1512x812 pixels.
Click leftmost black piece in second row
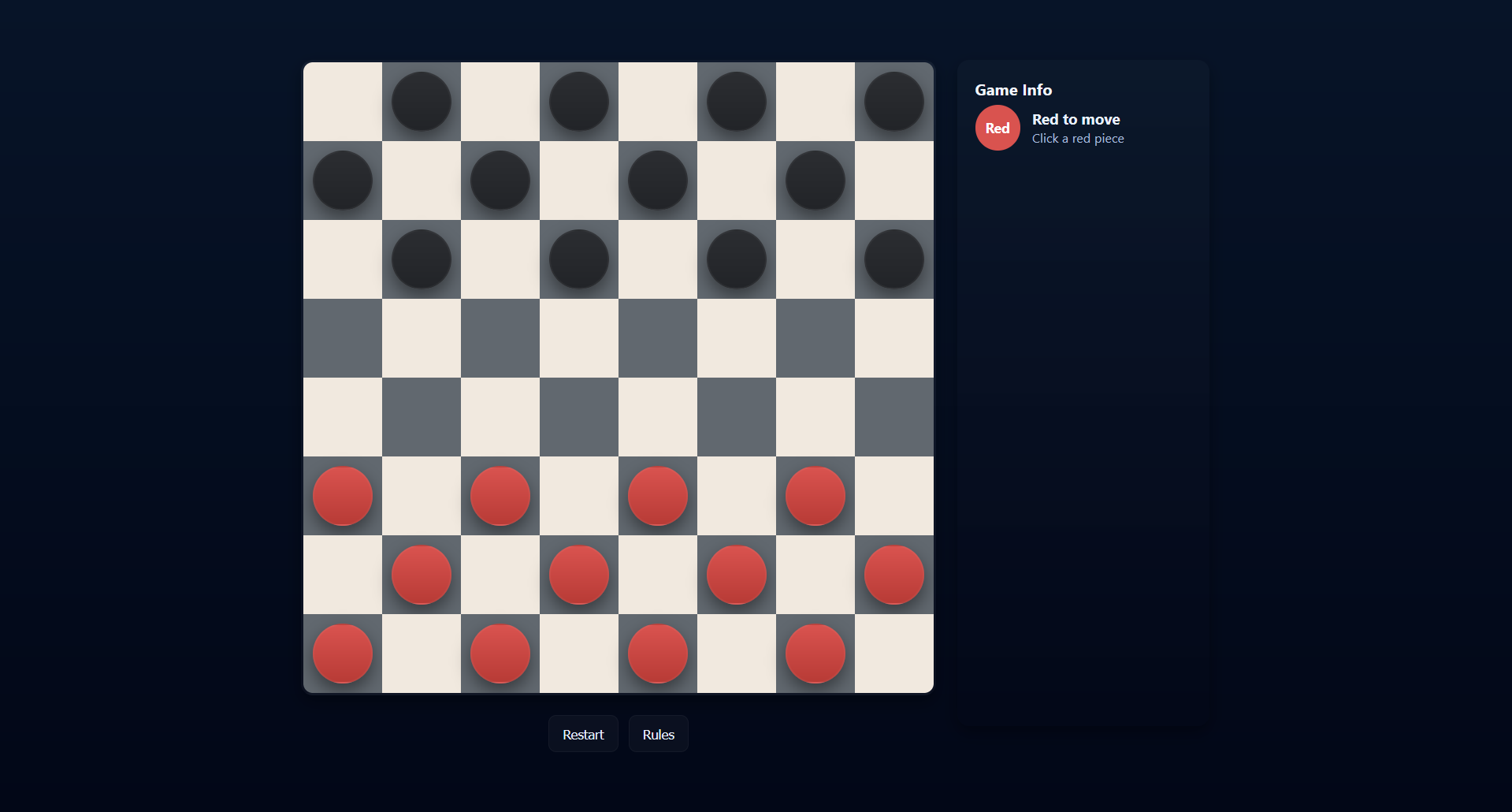[343, 181]
